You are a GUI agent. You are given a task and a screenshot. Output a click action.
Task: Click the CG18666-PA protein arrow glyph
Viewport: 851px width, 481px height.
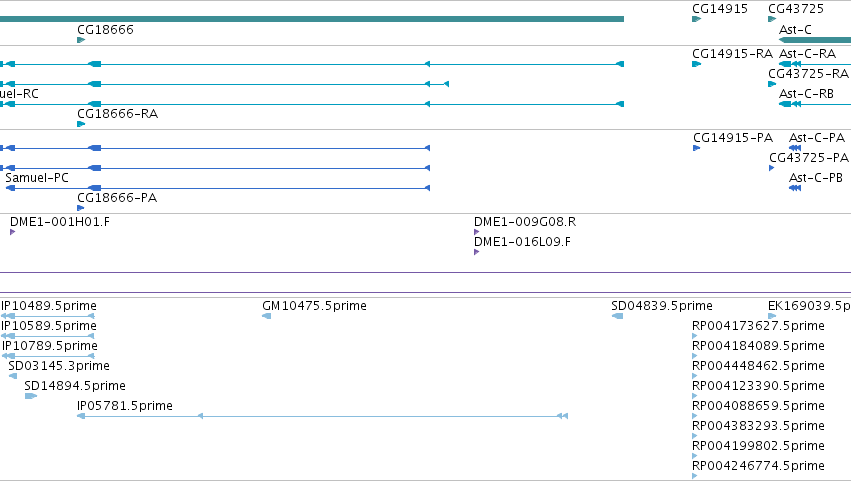[81, 208]
